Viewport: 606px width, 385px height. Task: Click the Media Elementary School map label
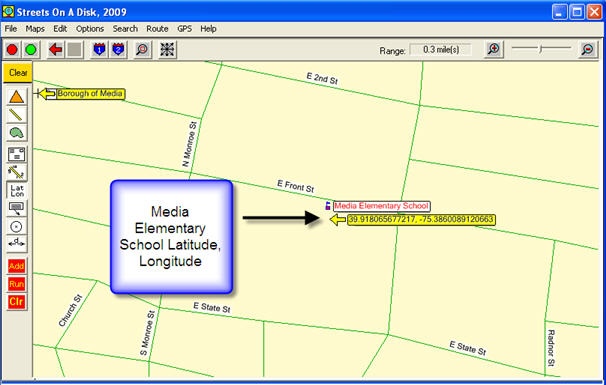coord(381,206)
